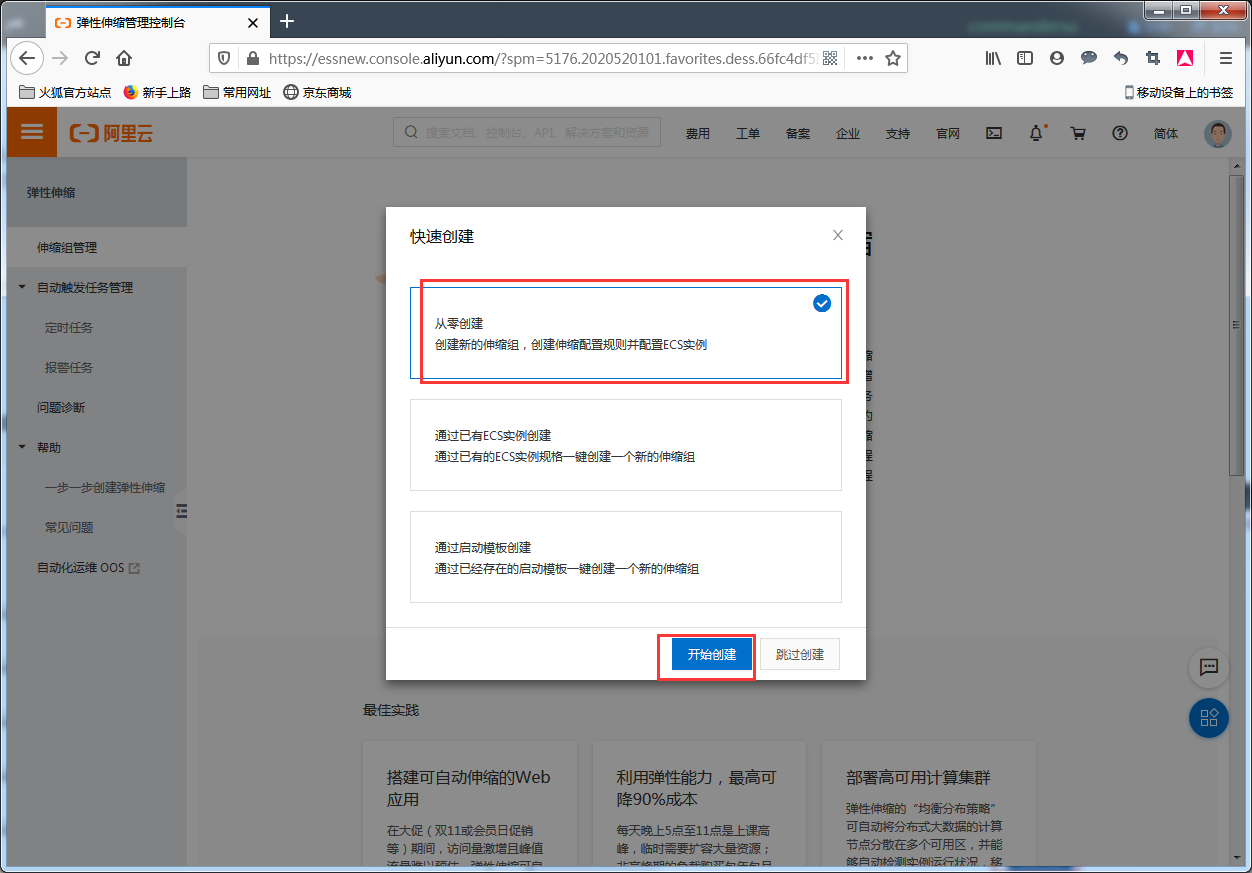Open the shopping cart icon
This screenshot has width=1252, height=873.
point(1078,133)
